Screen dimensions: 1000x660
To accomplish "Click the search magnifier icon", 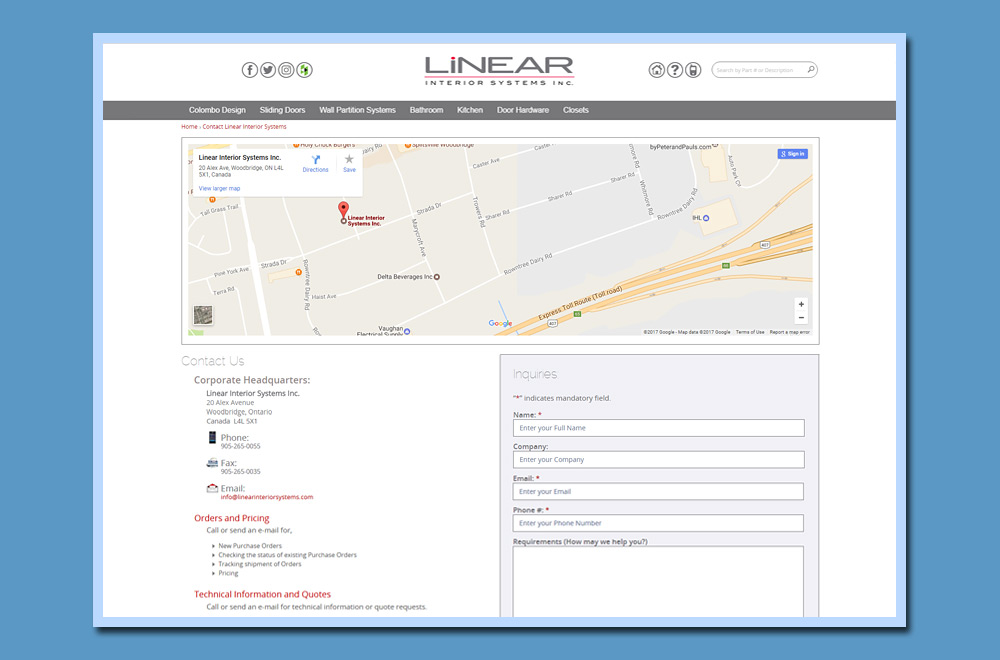I will tap(811, 70).
